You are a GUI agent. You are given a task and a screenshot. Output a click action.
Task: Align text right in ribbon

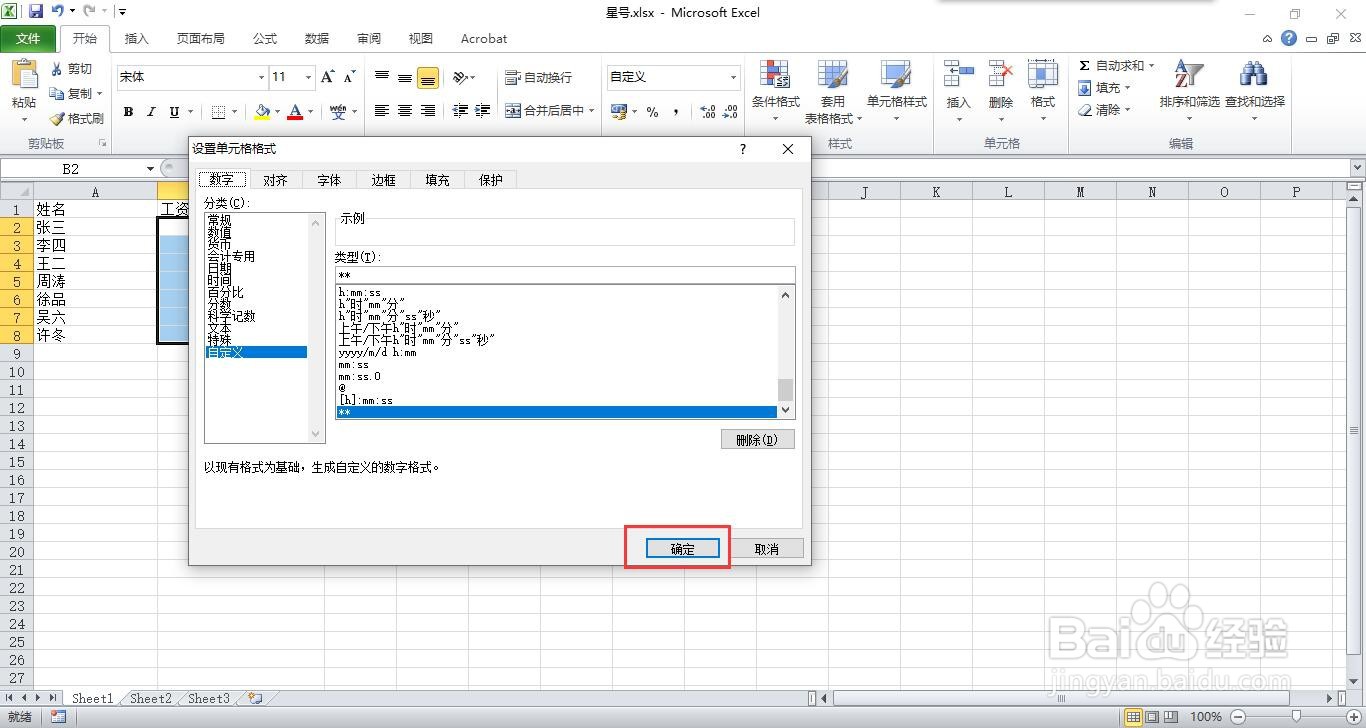[x=428, y=111]
